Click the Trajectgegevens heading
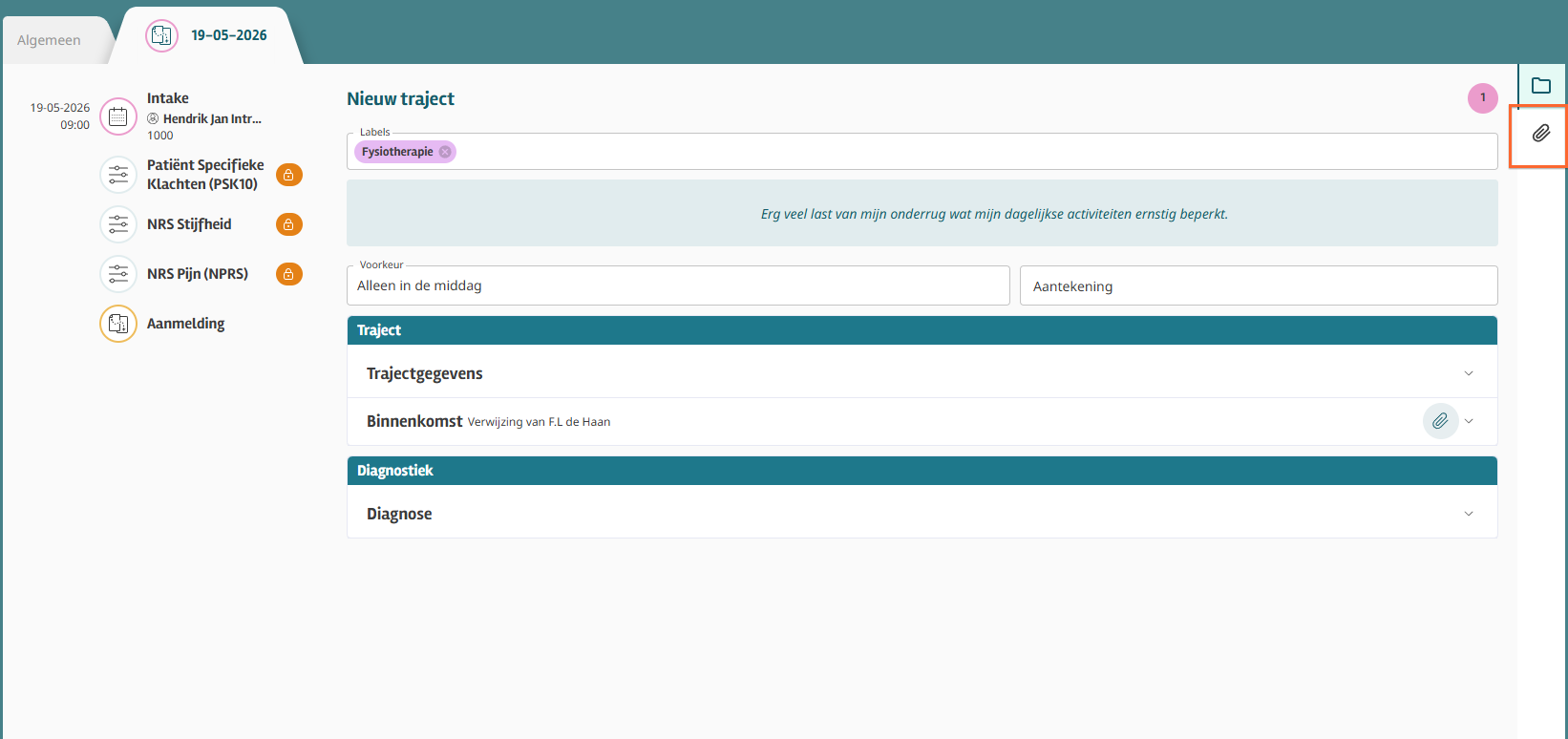 tap(425, 373)
